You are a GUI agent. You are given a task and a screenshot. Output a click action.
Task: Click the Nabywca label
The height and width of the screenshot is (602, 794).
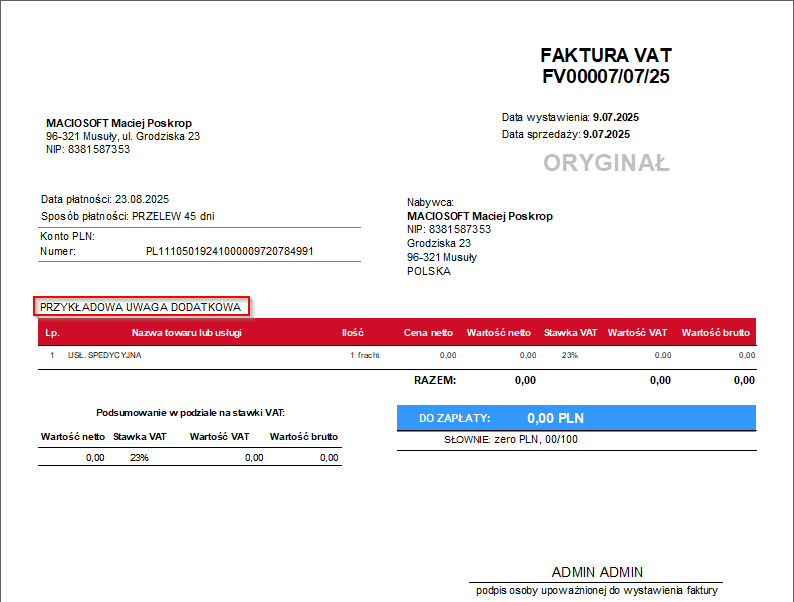(x=430, y=202)
